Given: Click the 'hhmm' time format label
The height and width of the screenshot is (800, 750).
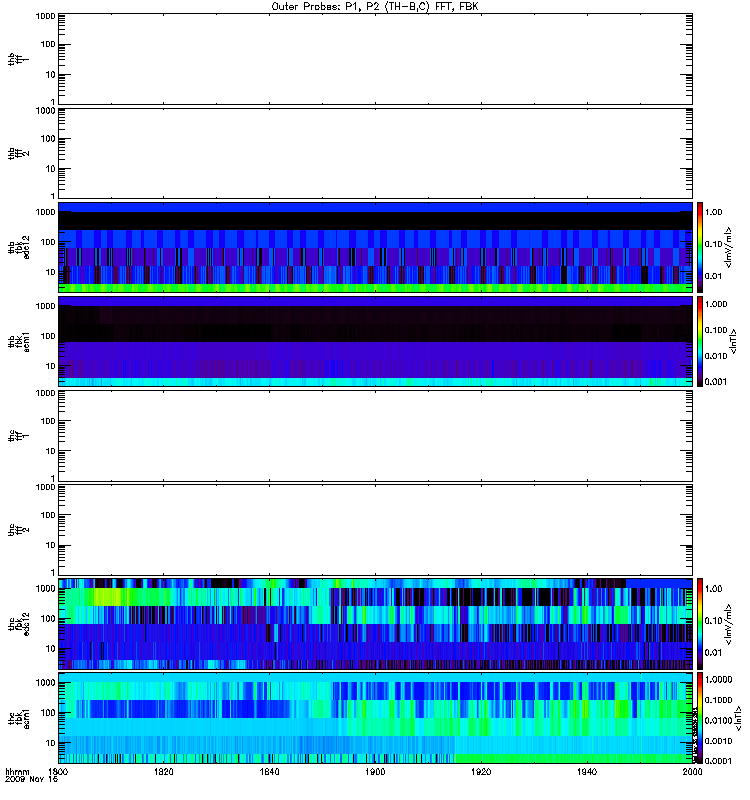Looking at the screenshot, I should [17, 771].
